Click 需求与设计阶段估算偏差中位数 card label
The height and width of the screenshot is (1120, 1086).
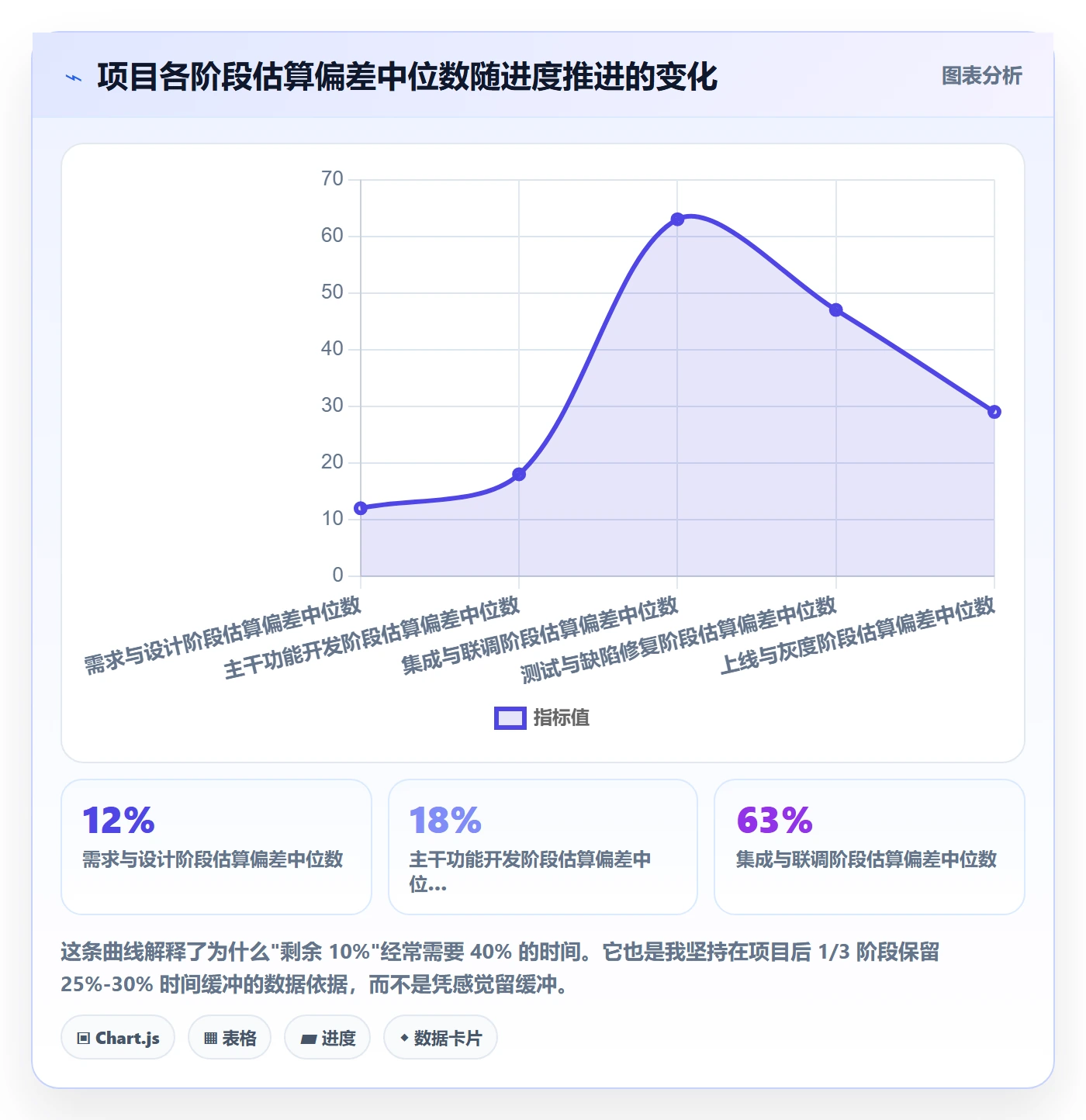click(213, 859)
